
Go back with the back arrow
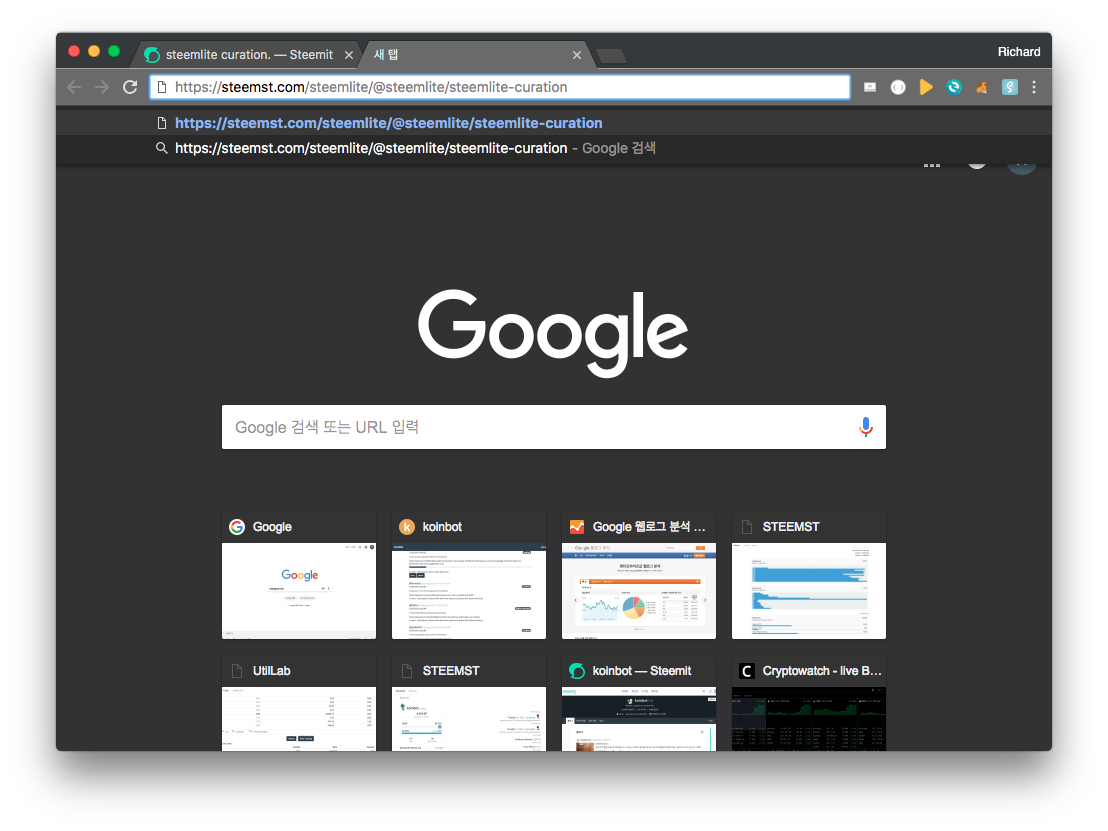tap(73, 87)
